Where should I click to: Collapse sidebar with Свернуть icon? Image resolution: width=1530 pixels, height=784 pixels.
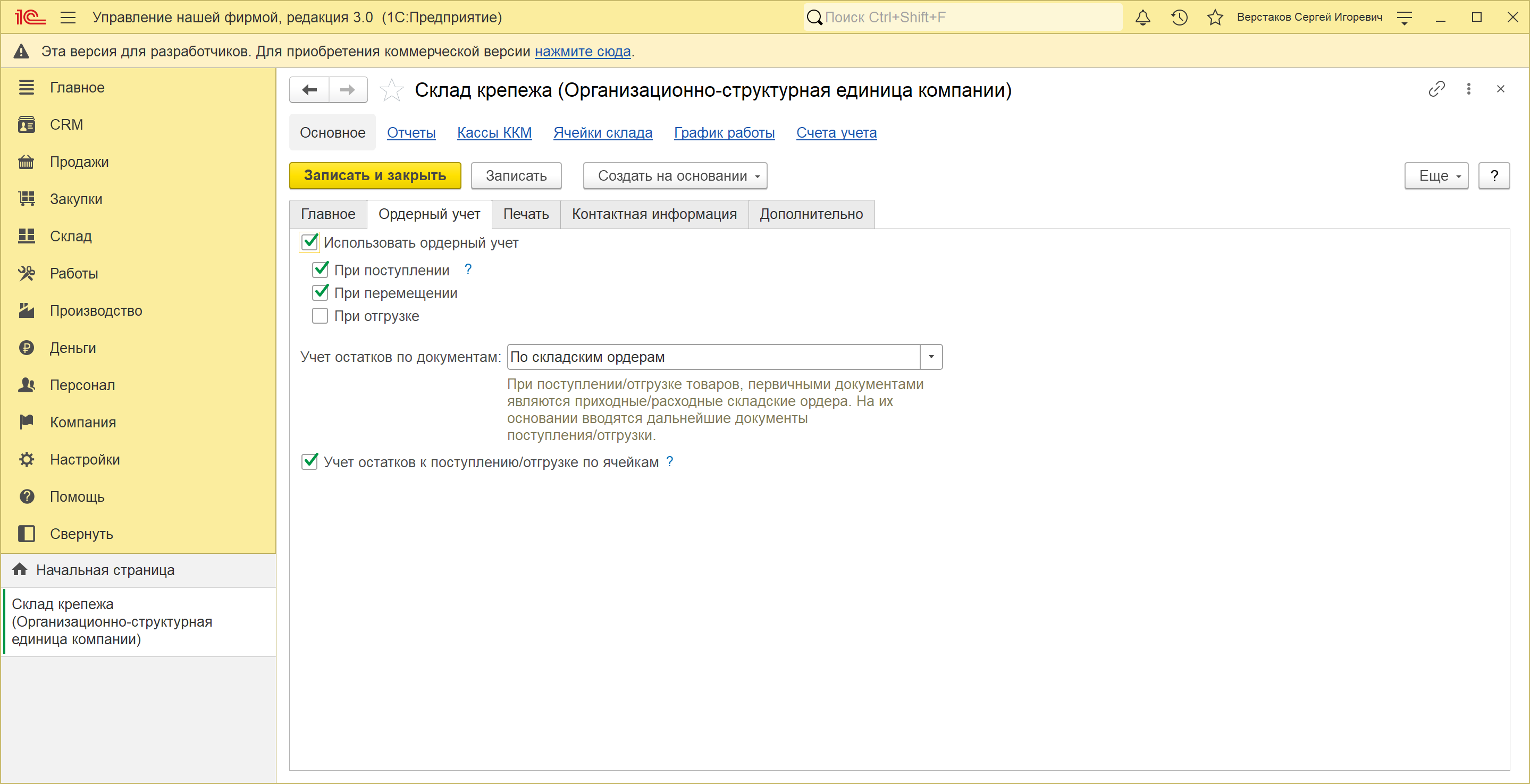click(x=26, y=533)
